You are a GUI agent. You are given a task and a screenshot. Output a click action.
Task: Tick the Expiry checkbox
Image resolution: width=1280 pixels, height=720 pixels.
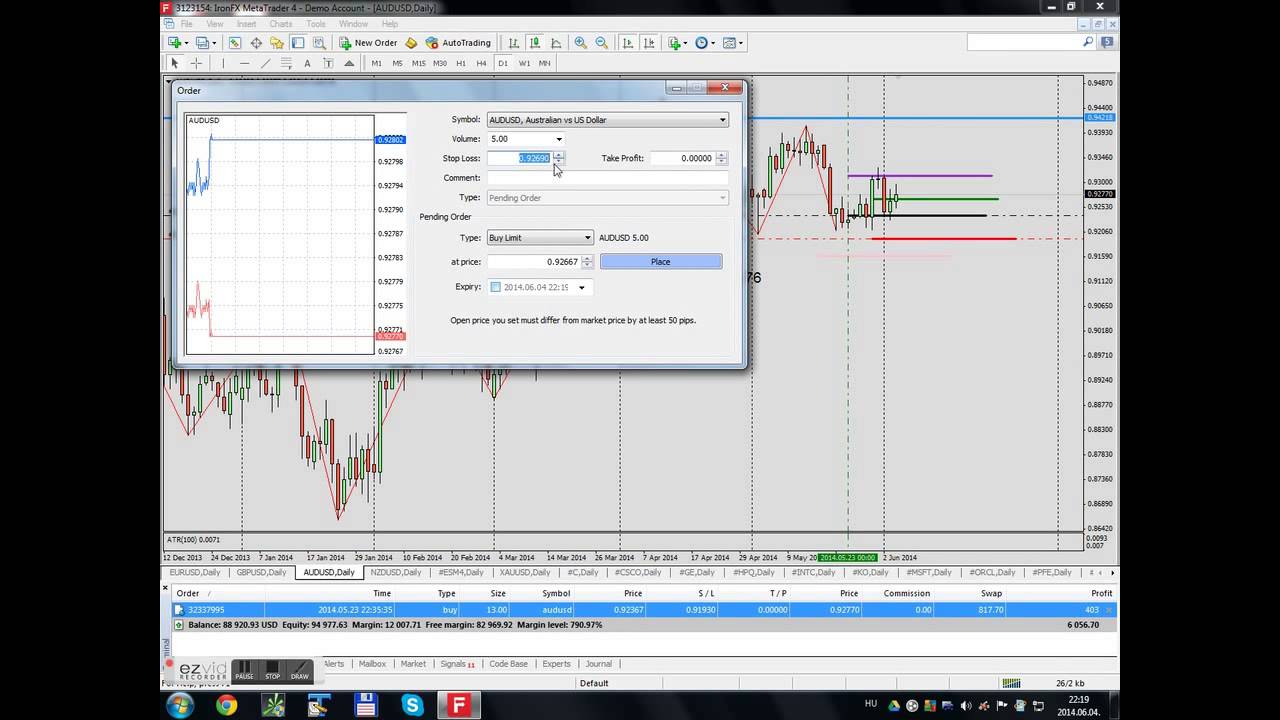(495, 287)
